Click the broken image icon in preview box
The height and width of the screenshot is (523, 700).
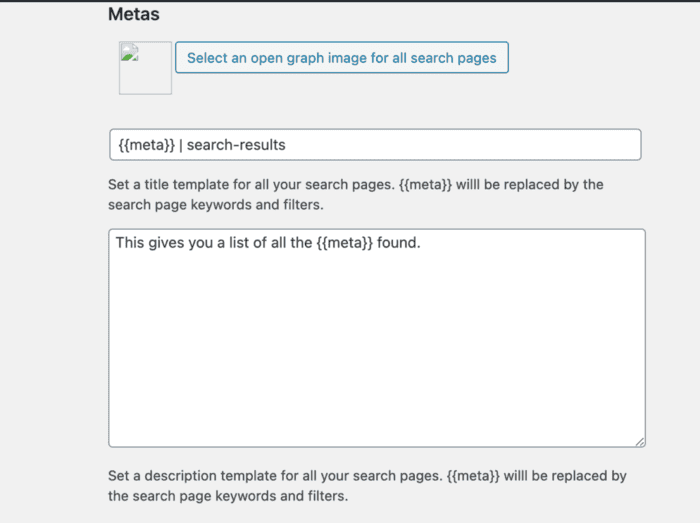(130, 52)
